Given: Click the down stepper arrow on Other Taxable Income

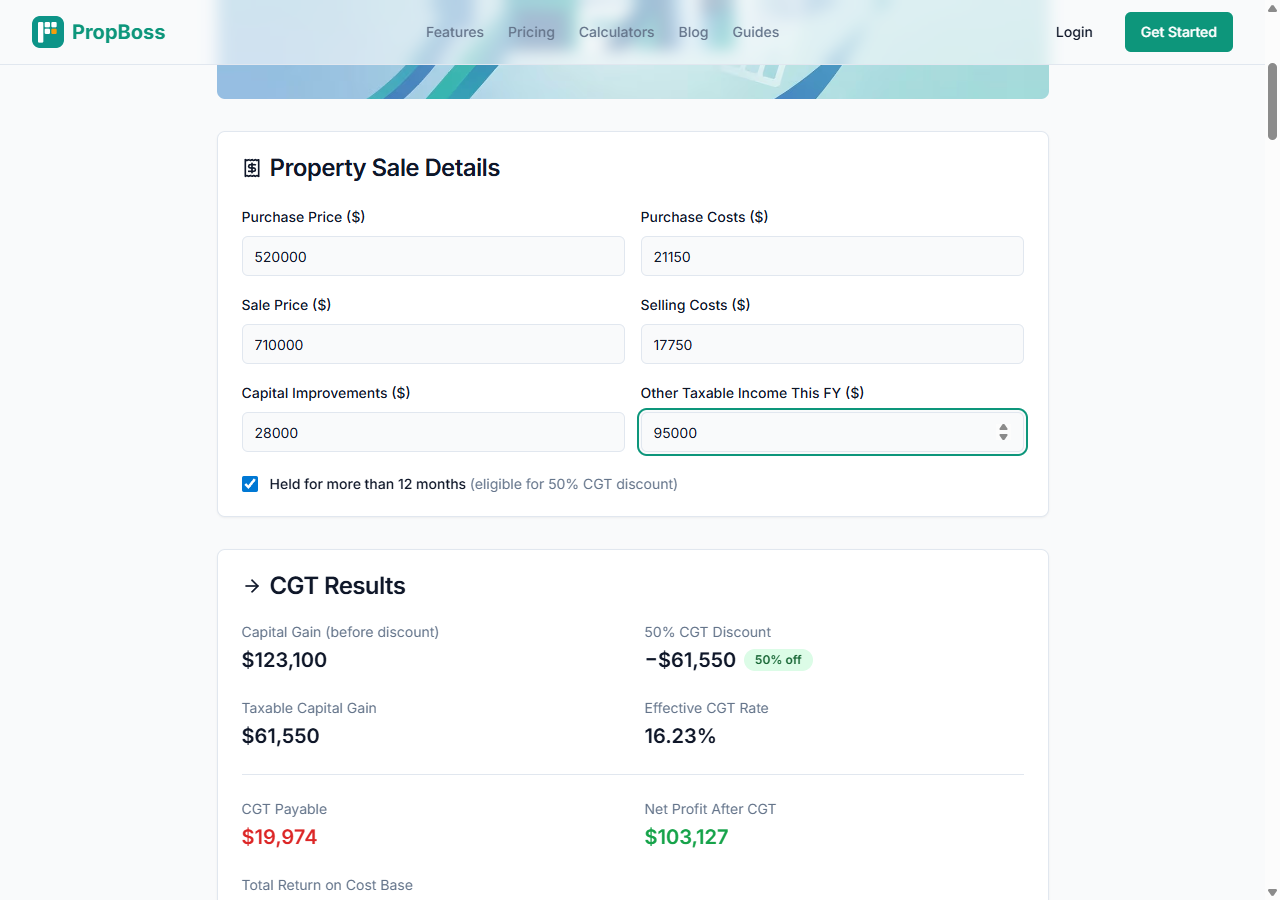Looking at the screenshot, I should coord(1003,437).
